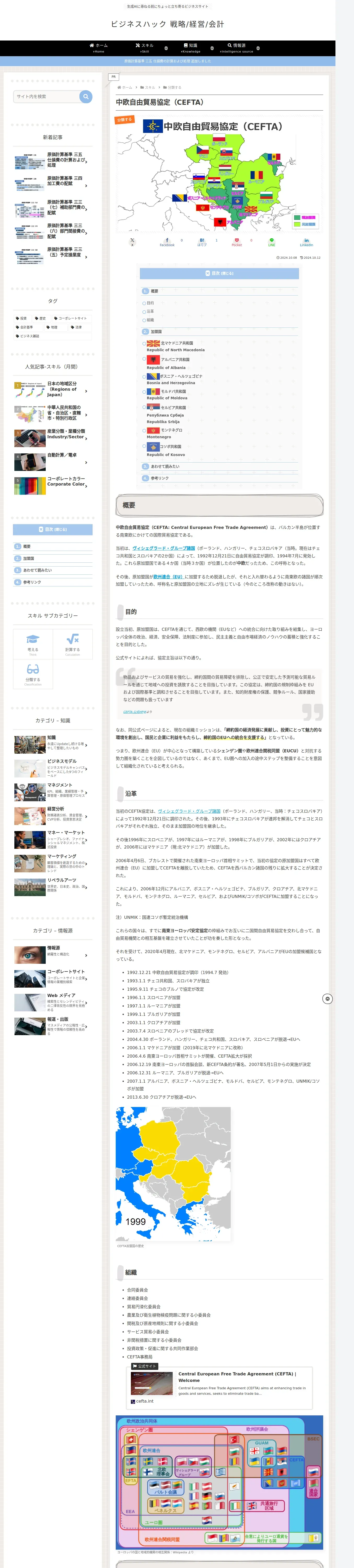Screen dimensions: 354x1568
Task: Open the cefta.int official site card
Action: pyautogui.click(x=219, y=1388)
